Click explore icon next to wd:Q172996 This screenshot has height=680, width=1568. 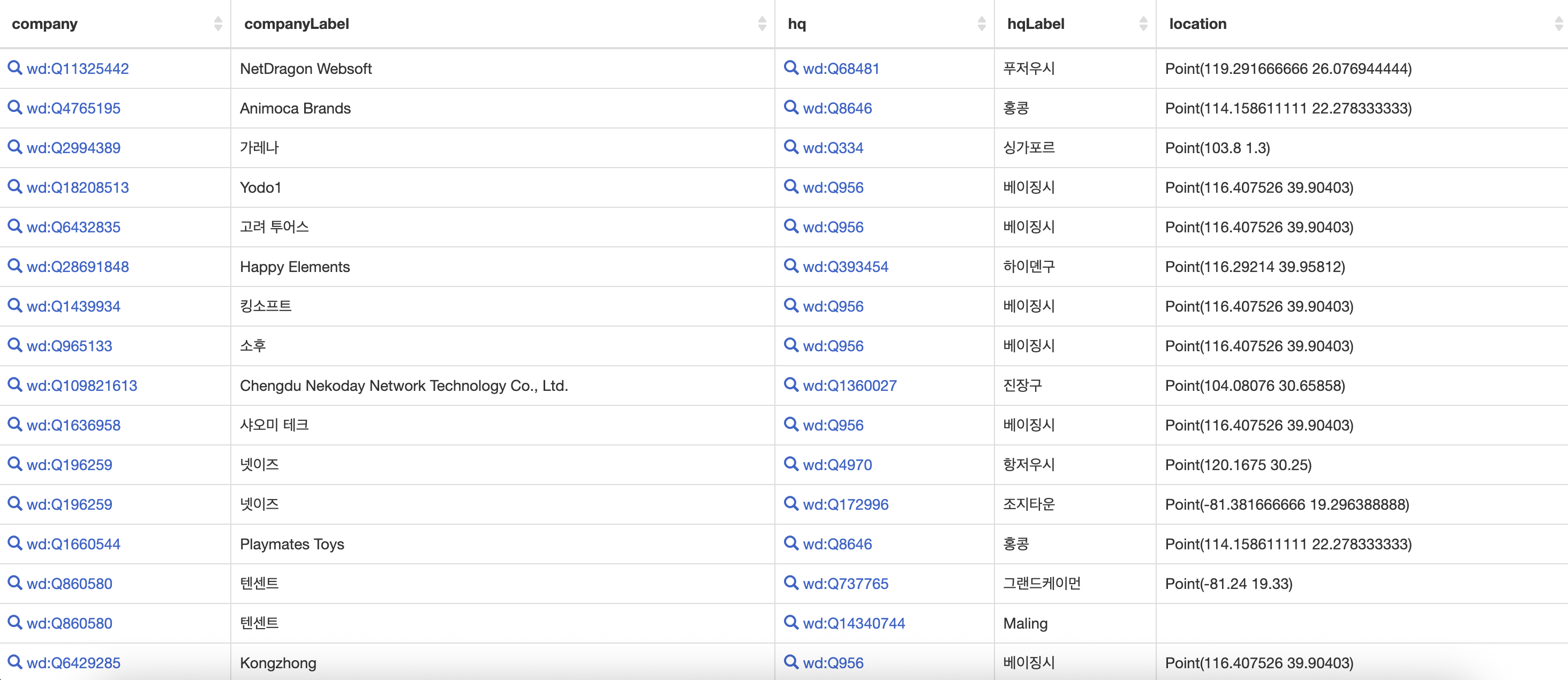(x=791, y=503)
